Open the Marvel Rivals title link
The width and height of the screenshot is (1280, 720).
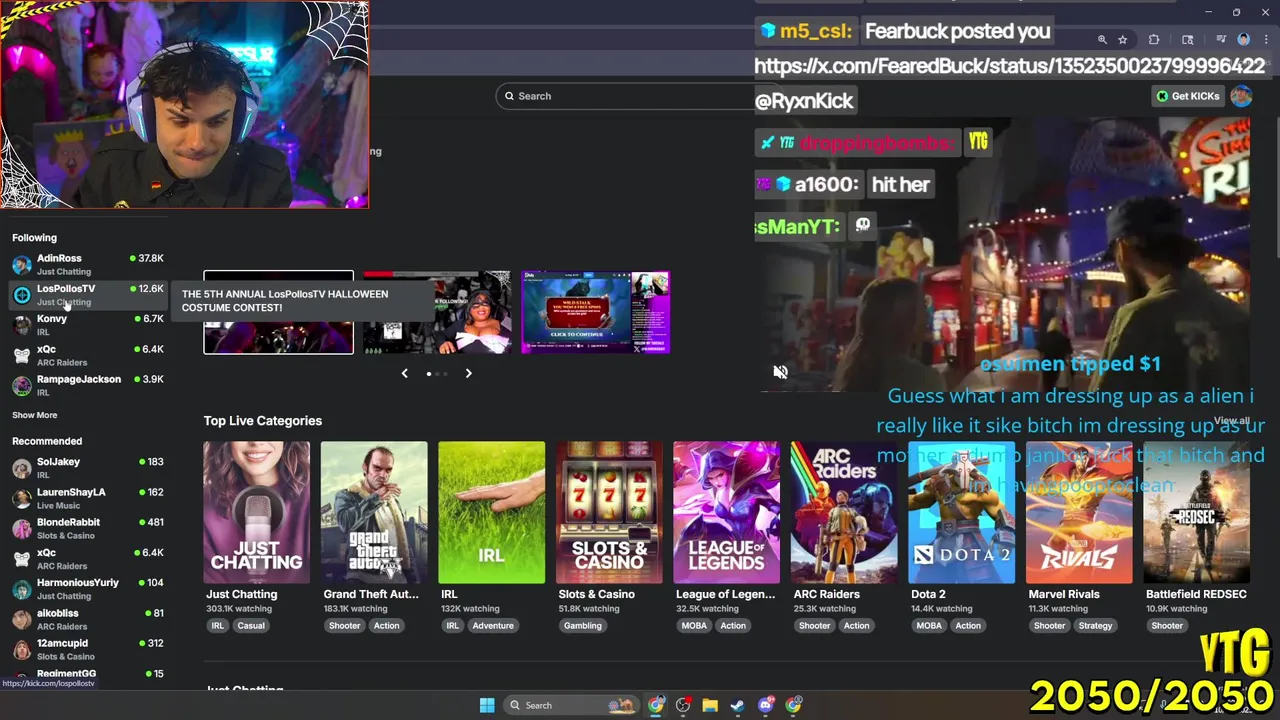pyautogui.click(x=1064, y=594)
